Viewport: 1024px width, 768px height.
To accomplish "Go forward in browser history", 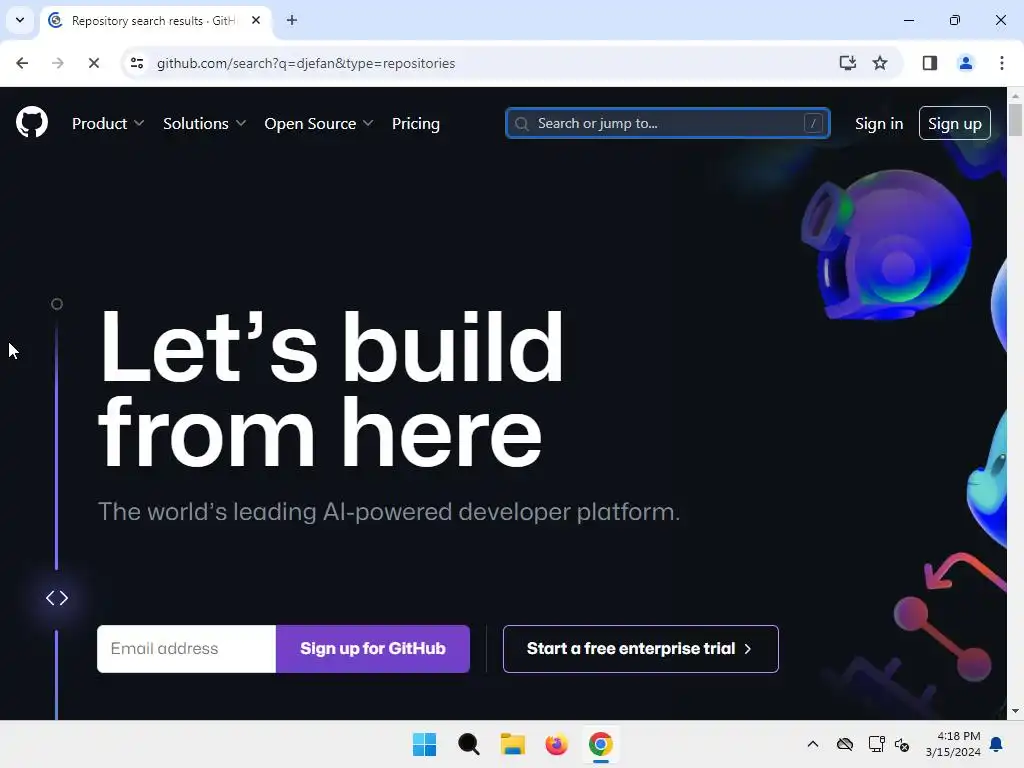I will click(x=58, y=63).
